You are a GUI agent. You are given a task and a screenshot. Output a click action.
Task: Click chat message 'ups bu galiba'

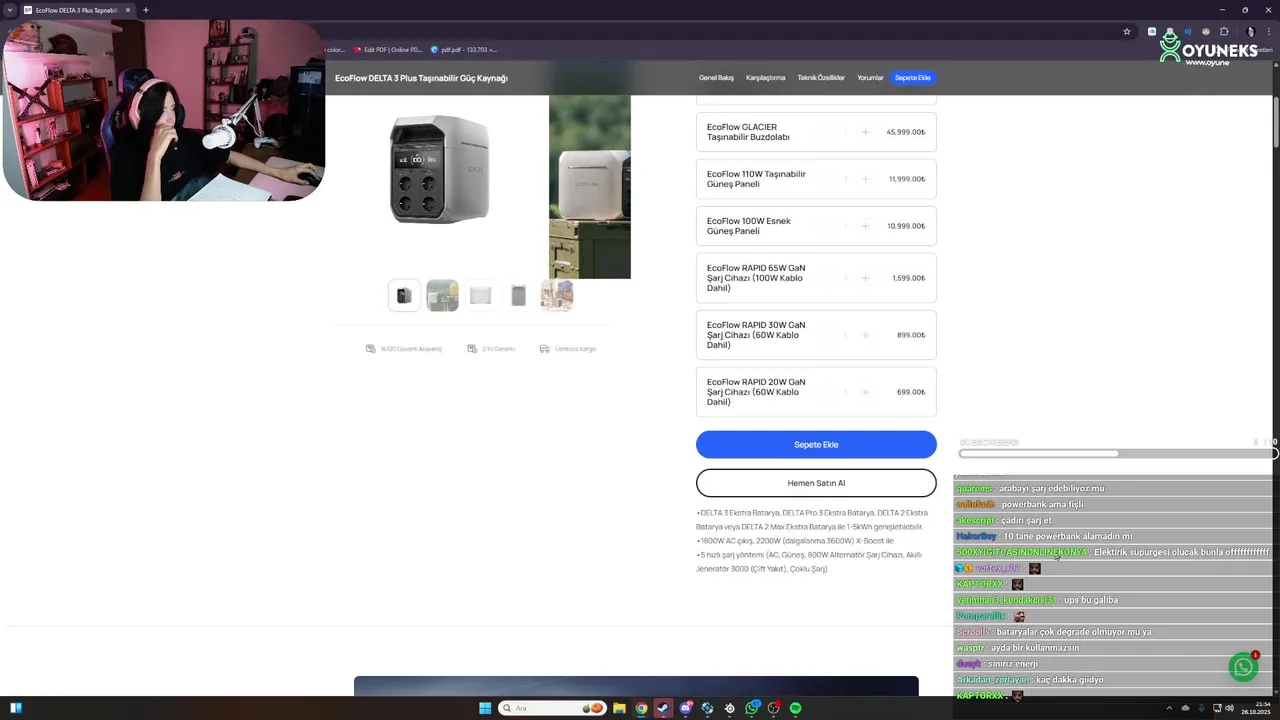click(1091, 600)
